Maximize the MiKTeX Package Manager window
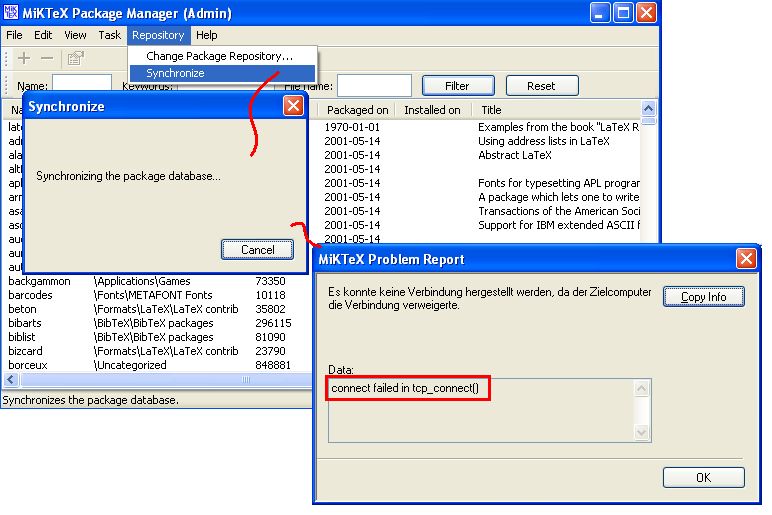Screen dimensions: 772x515 pos(623,12)
